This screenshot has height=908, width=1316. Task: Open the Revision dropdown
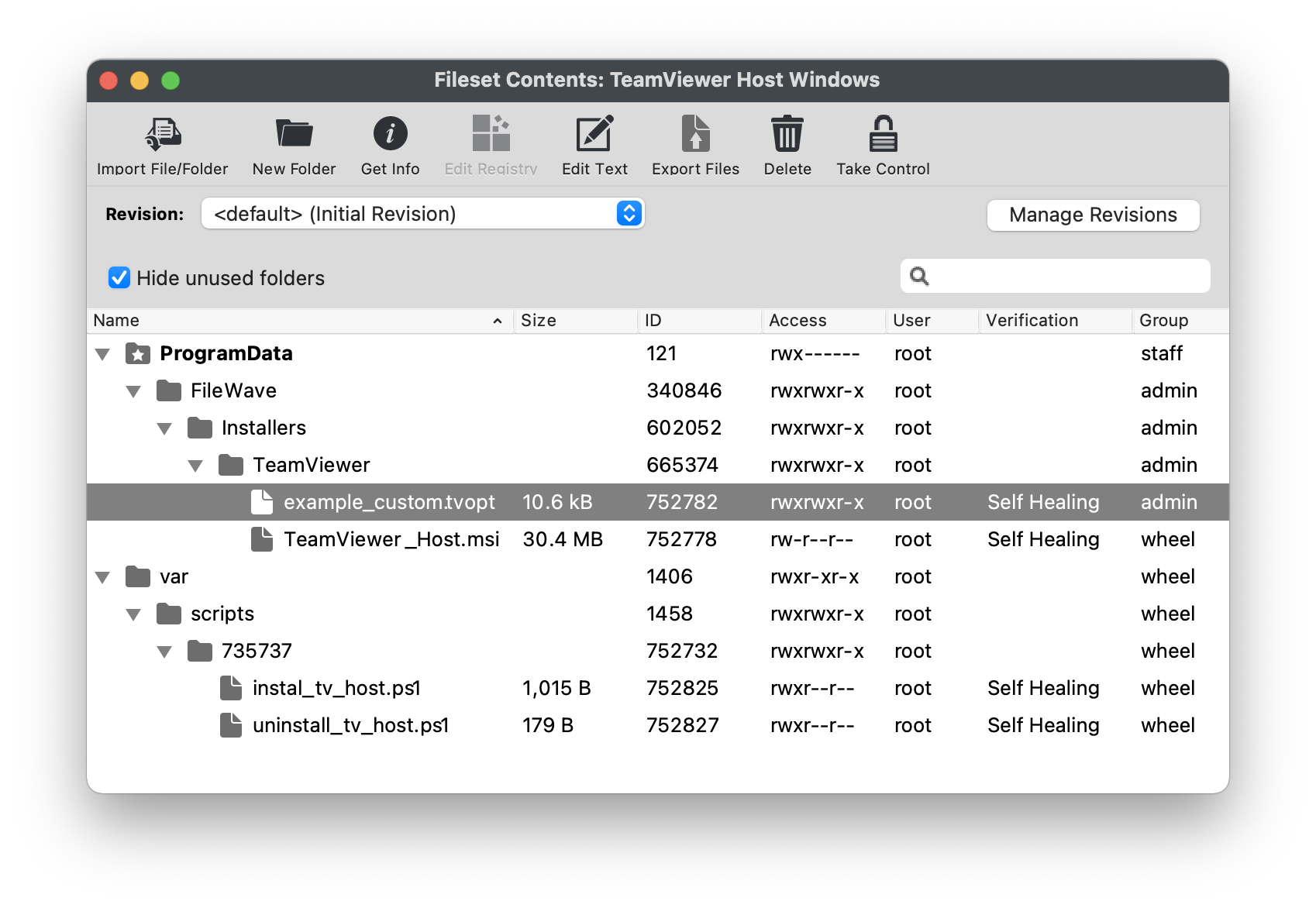pos(422,213)
